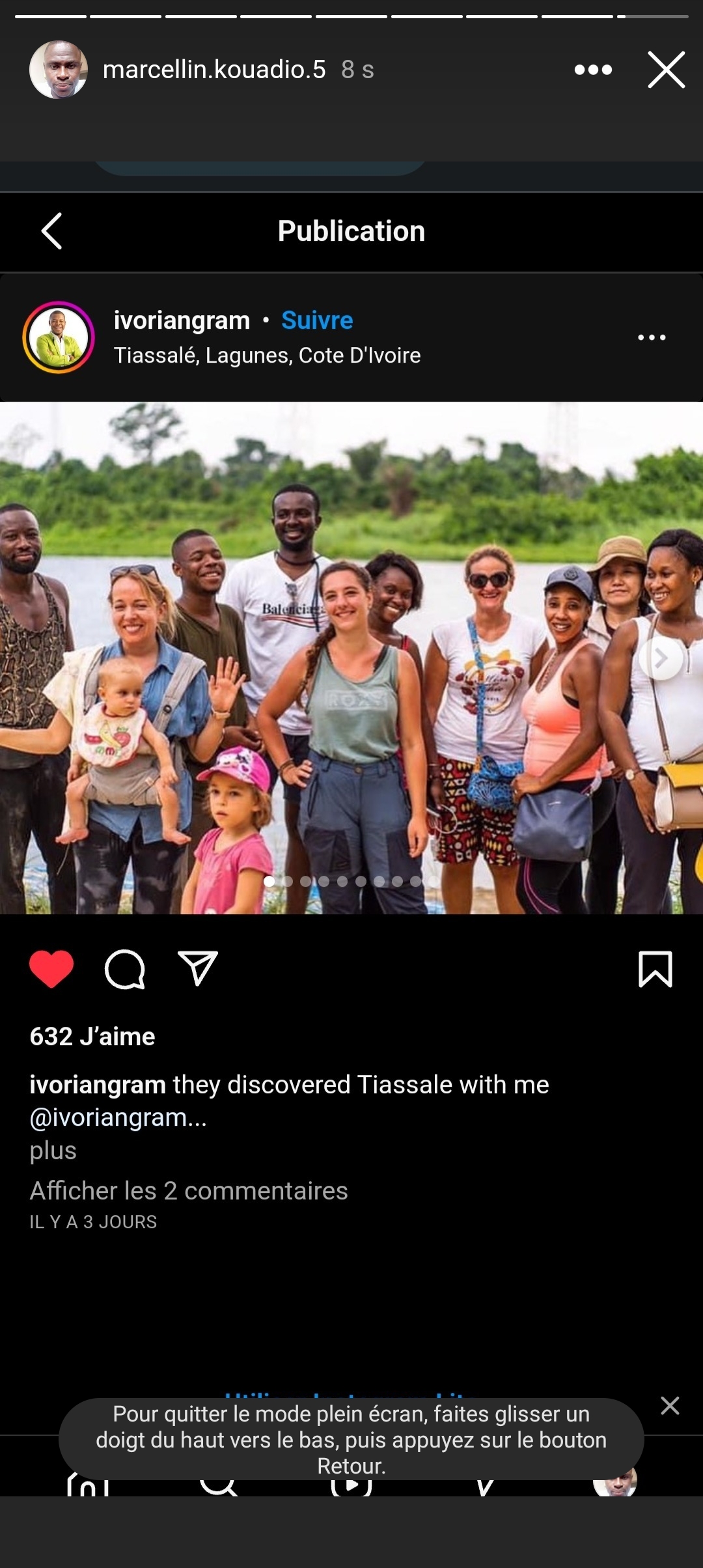
Task: Close the story with the X icon
Action: (x=667, y=70)
